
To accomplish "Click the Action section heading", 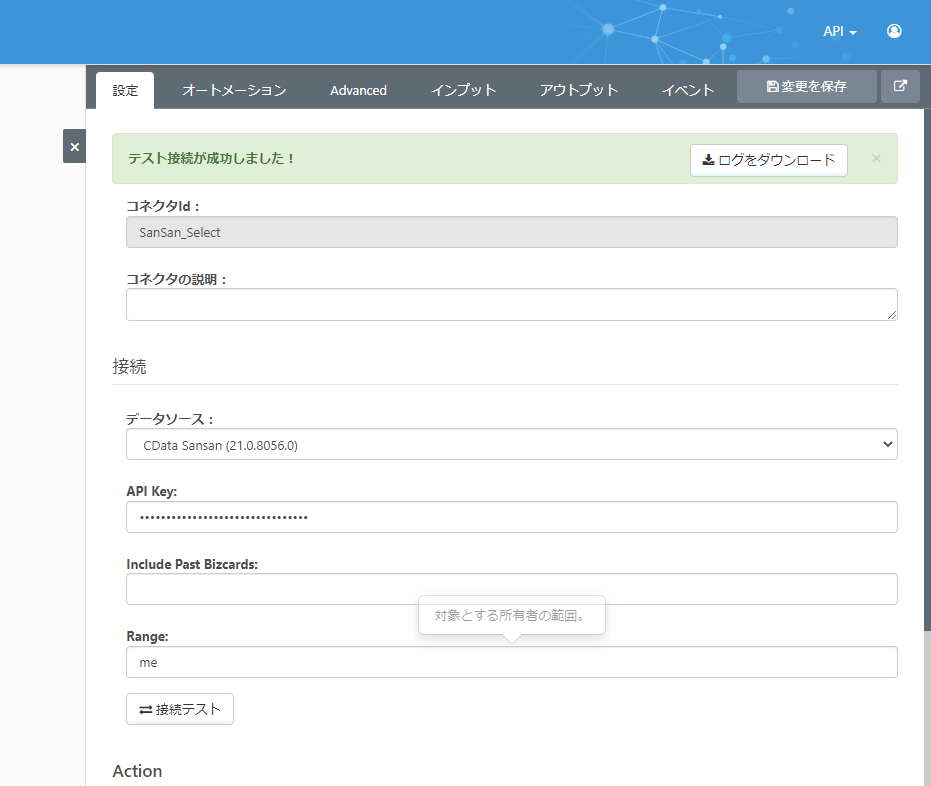I will pos(137,771).
